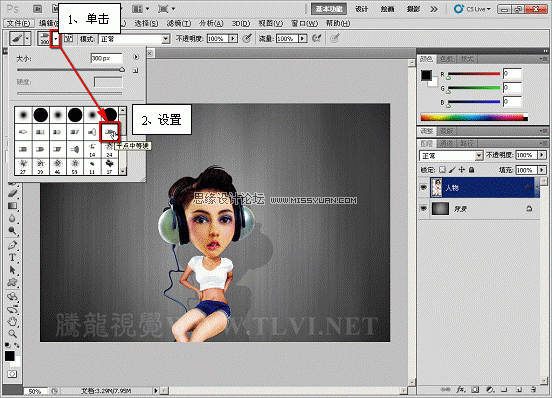Click the 基本功能 workspace button

329,9
